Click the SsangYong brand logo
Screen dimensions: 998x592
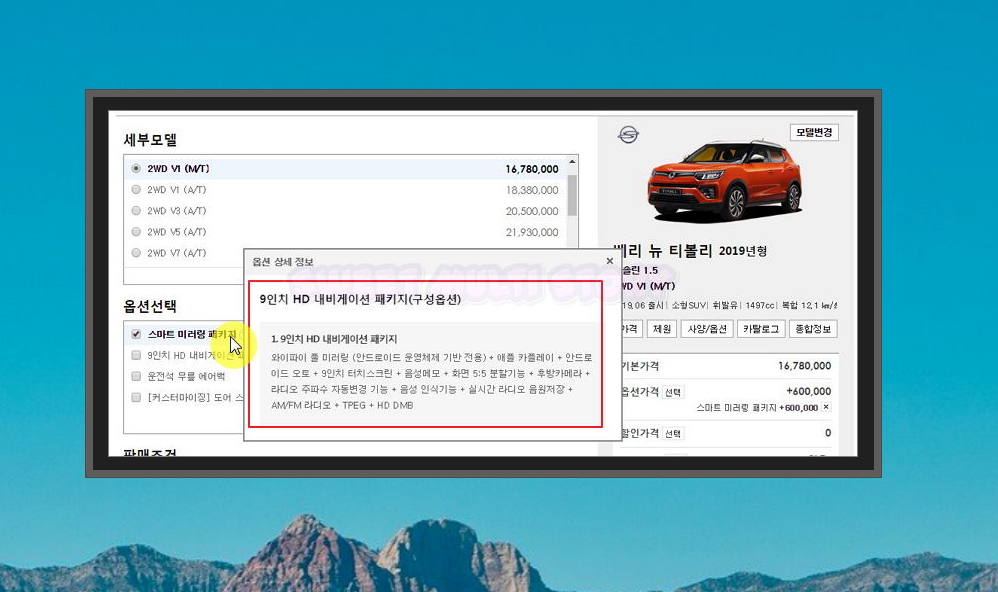click(x=628, y=134)
